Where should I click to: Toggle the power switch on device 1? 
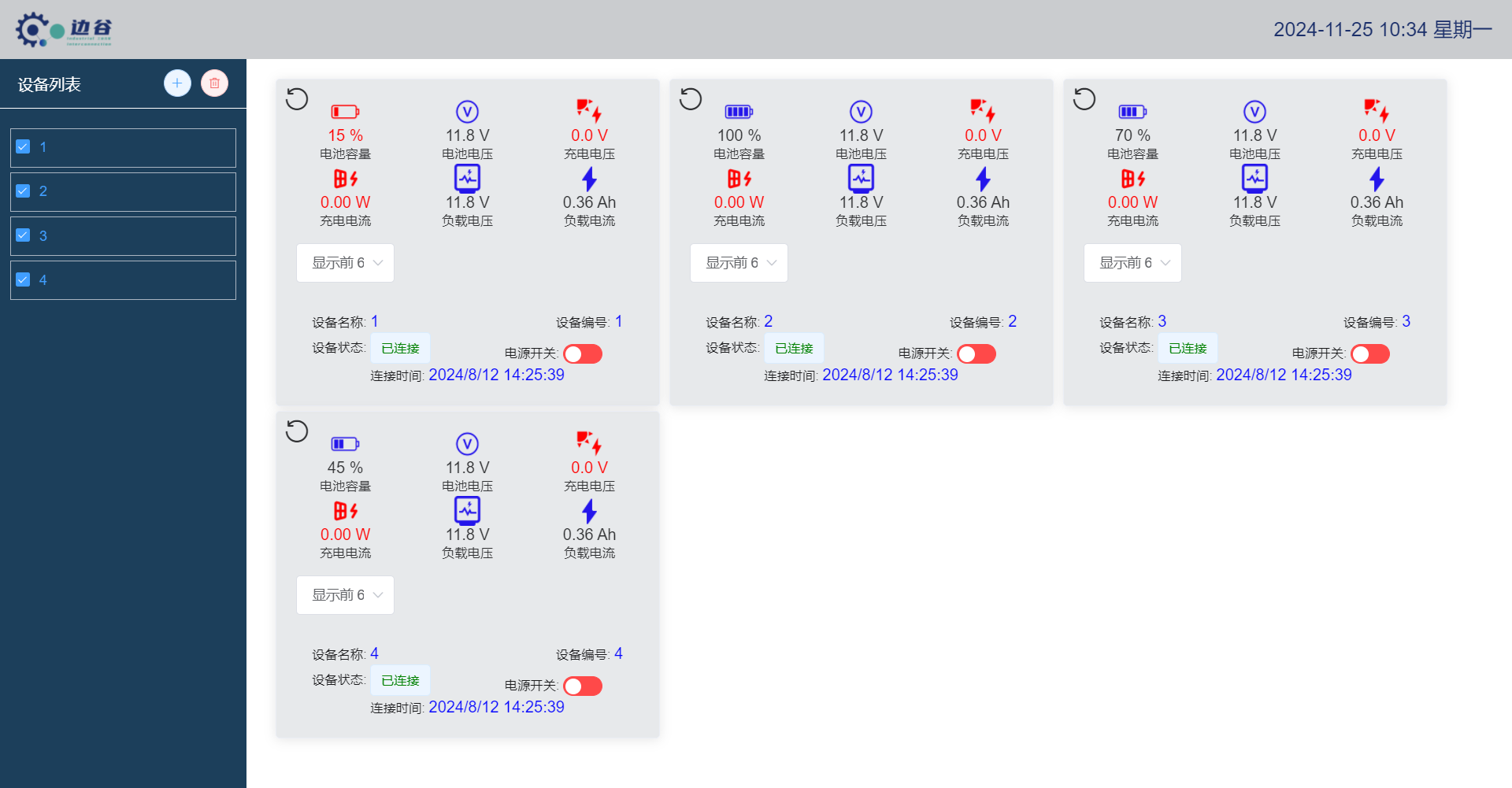(x=583, y=354)
